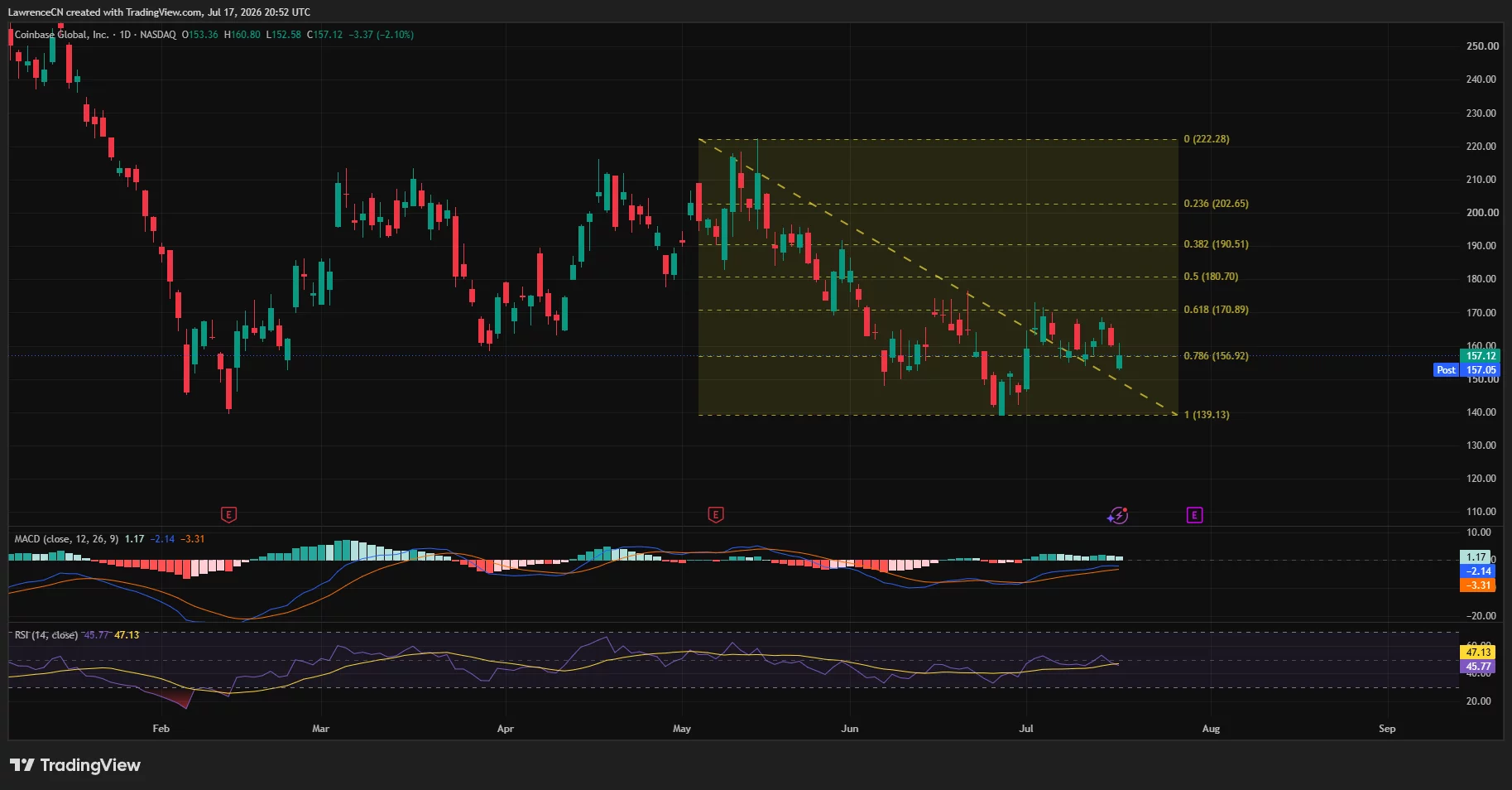The image size is (1512, 790).
Task: Click the Jul label on time axis
Action: 1026,729
